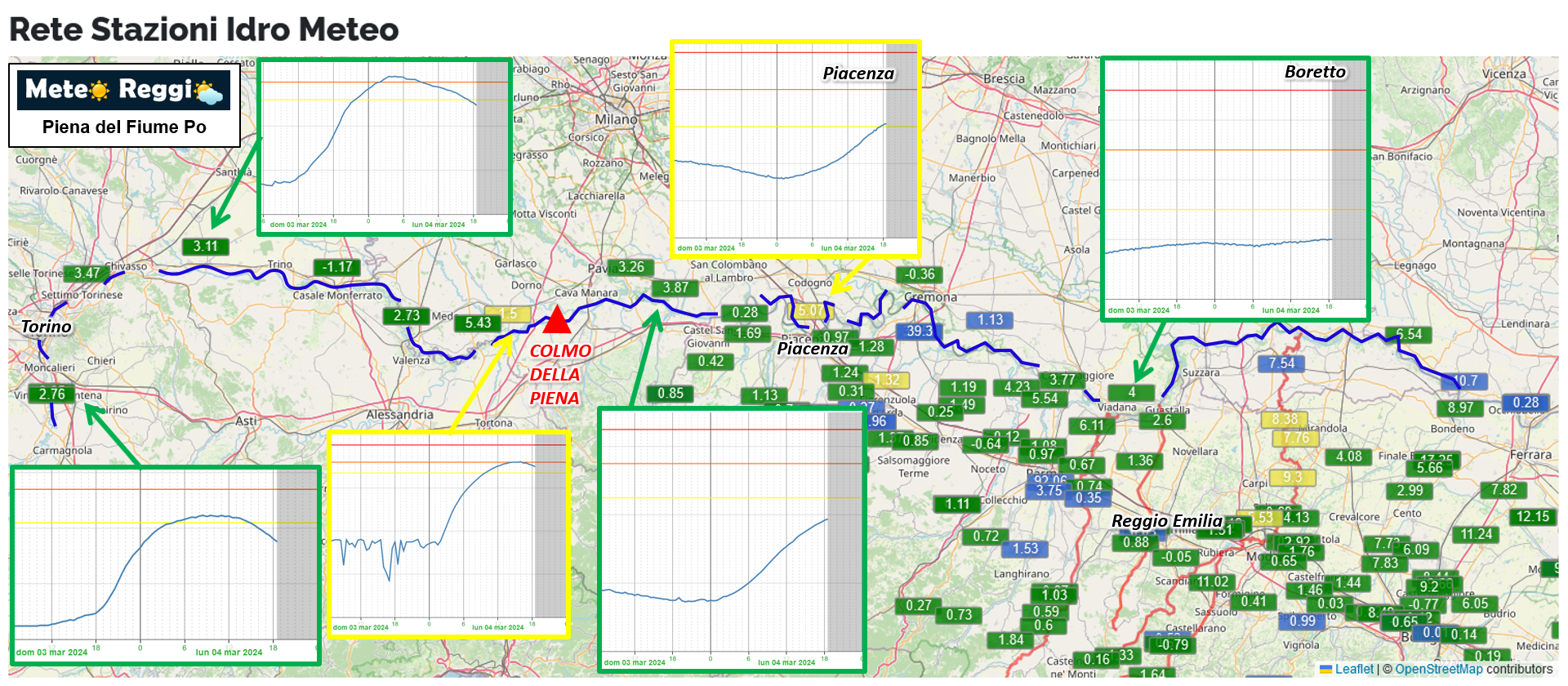Click the Boretto water level chart
This screenshot has height=686, width=1568.
[1235, 189]
